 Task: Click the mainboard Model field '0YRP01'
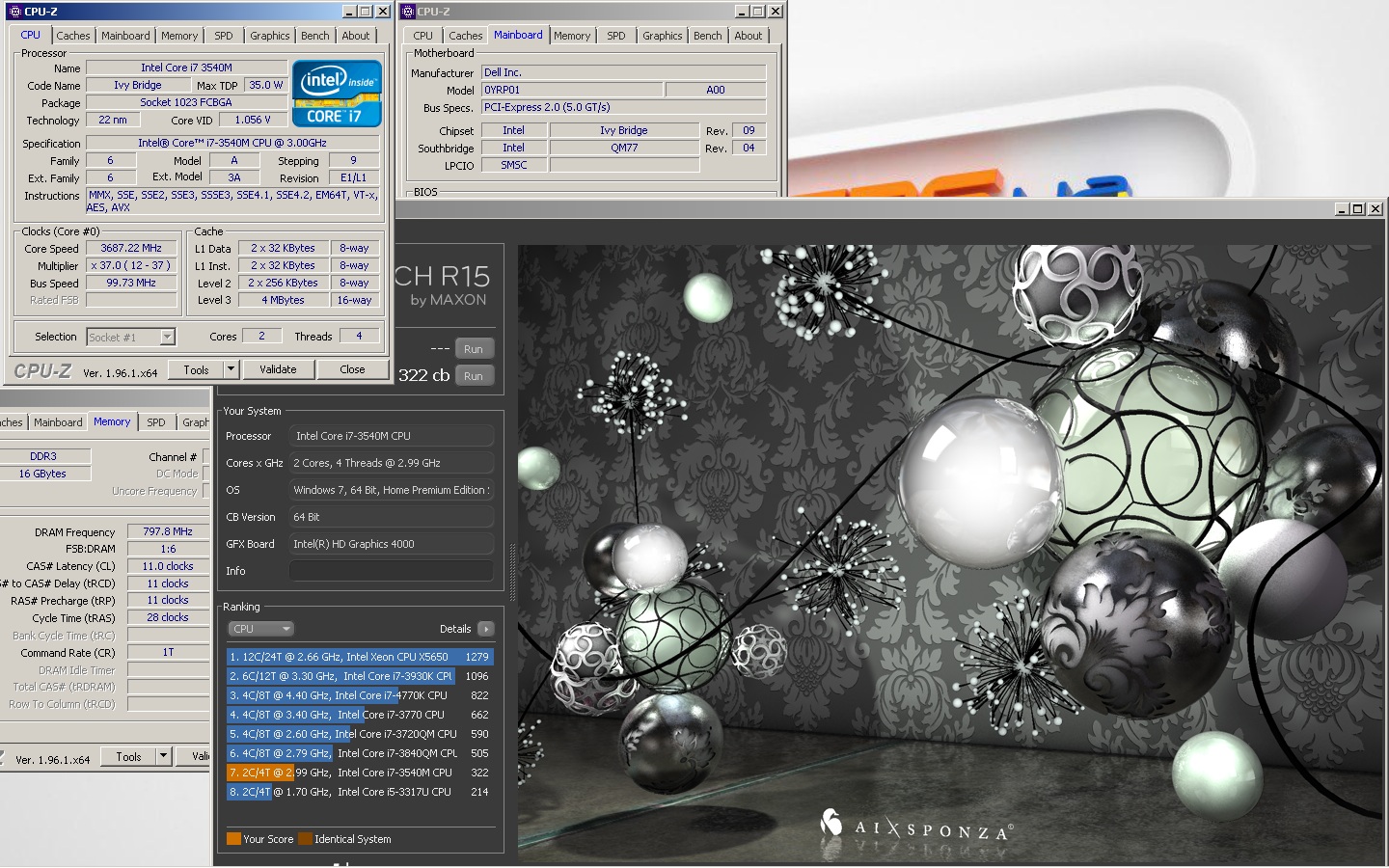coord(572,90)
